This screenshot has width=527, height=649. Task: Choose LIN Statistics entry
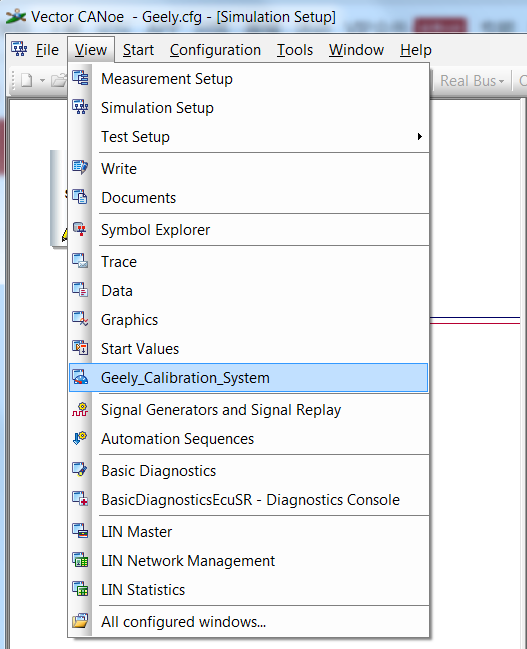point(248,589)
